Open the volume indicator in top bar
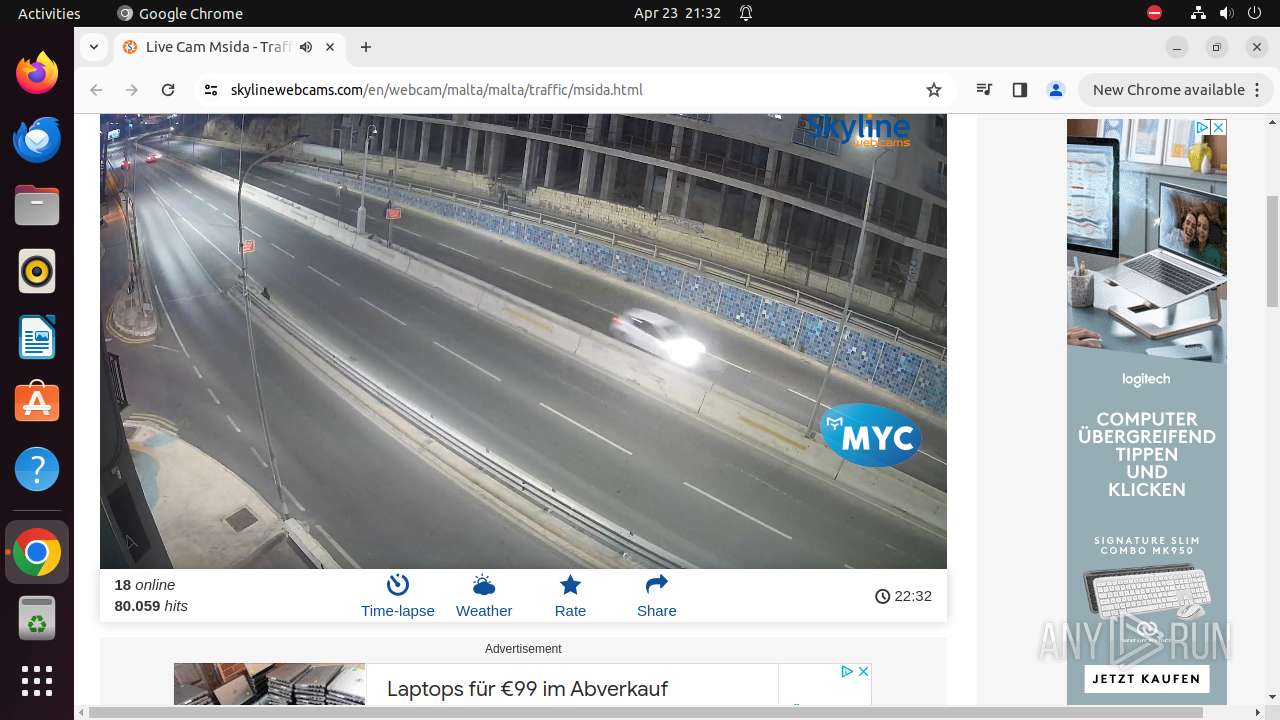The width and height of the screenshot is (1280, 720). point(1227,13)
